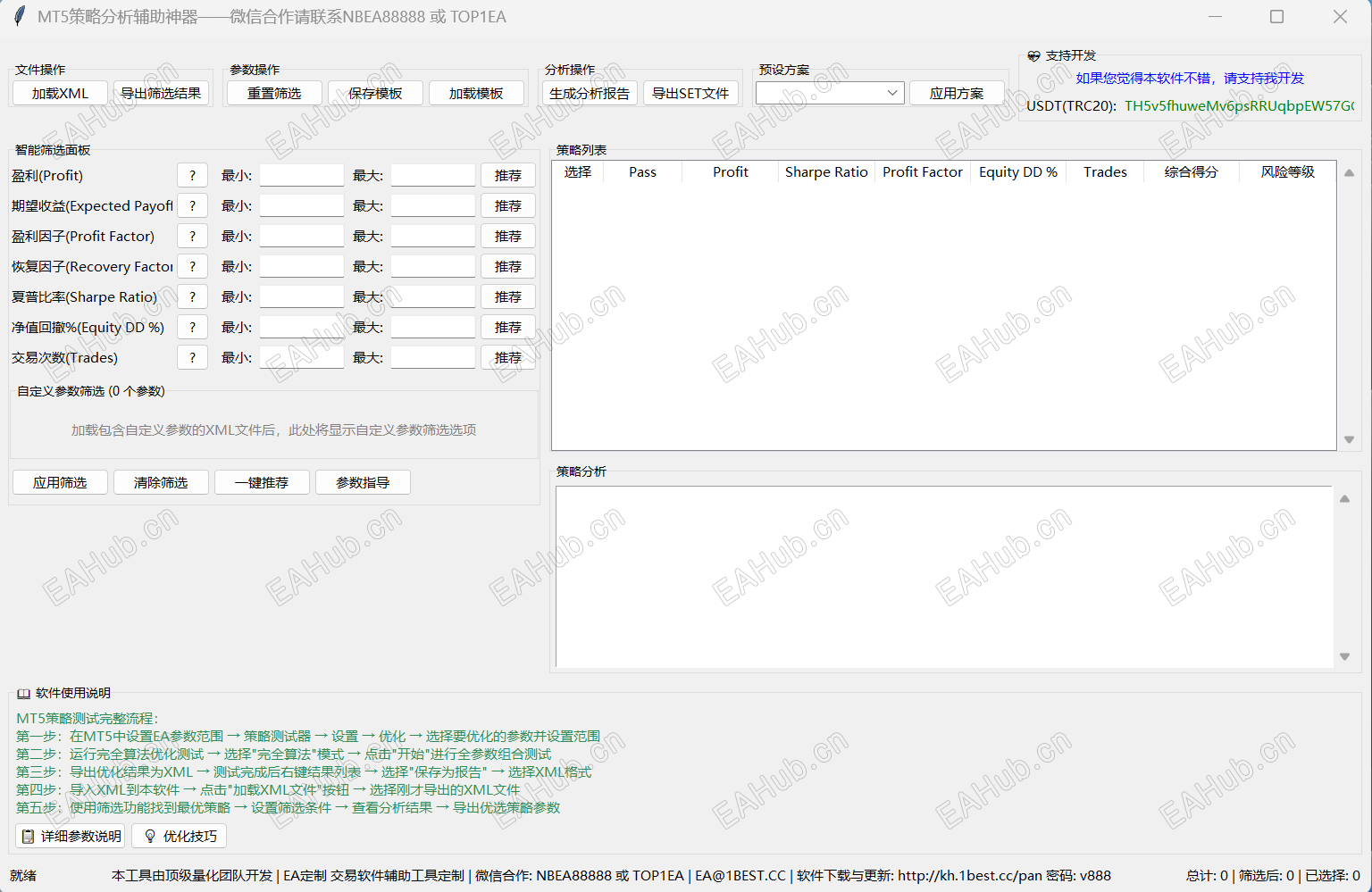Show help for 恢复因子 Recovery Factor

pos(192,267)
